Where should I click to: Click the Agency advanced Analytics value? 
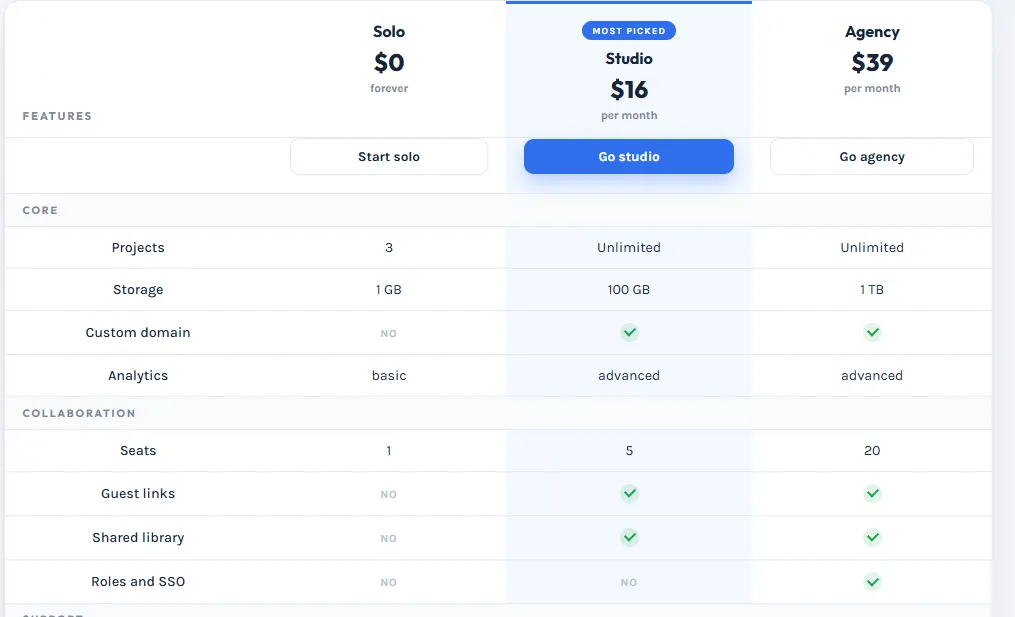coord(872,376)
